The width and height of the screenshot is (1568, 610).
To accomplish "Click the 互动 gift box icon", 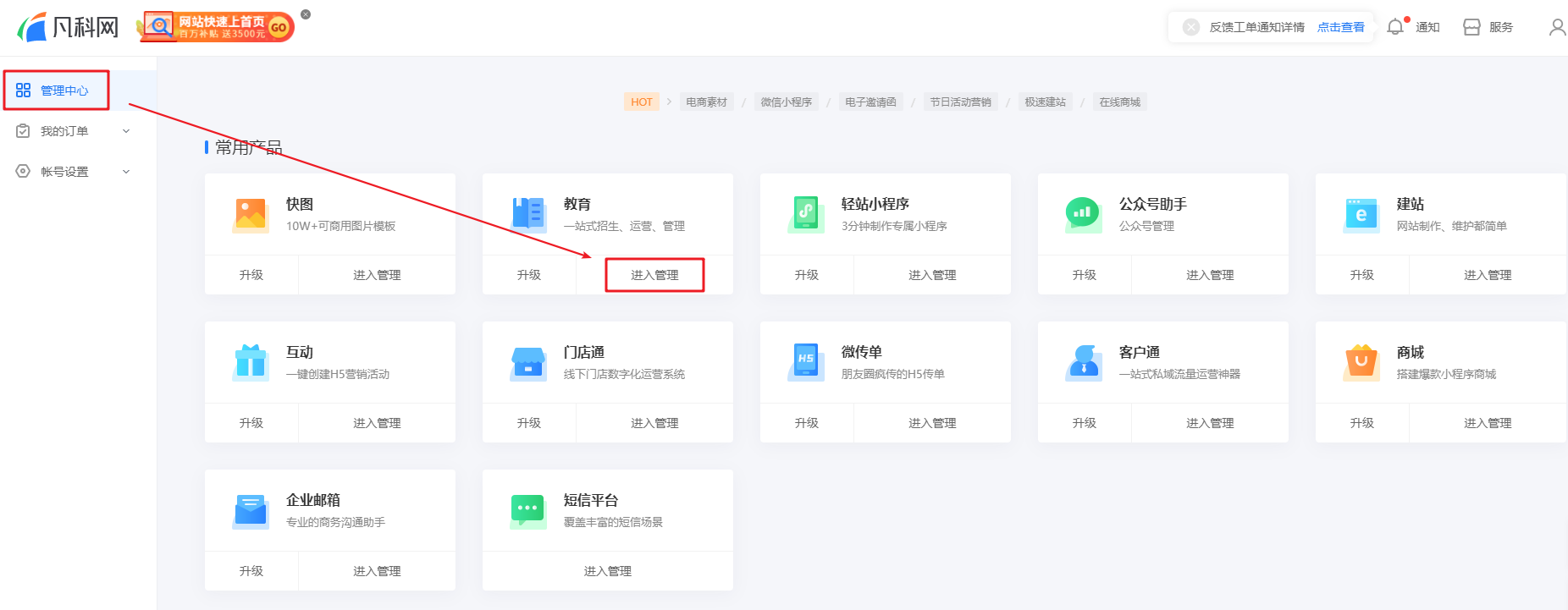I will (x=251, y=362).
